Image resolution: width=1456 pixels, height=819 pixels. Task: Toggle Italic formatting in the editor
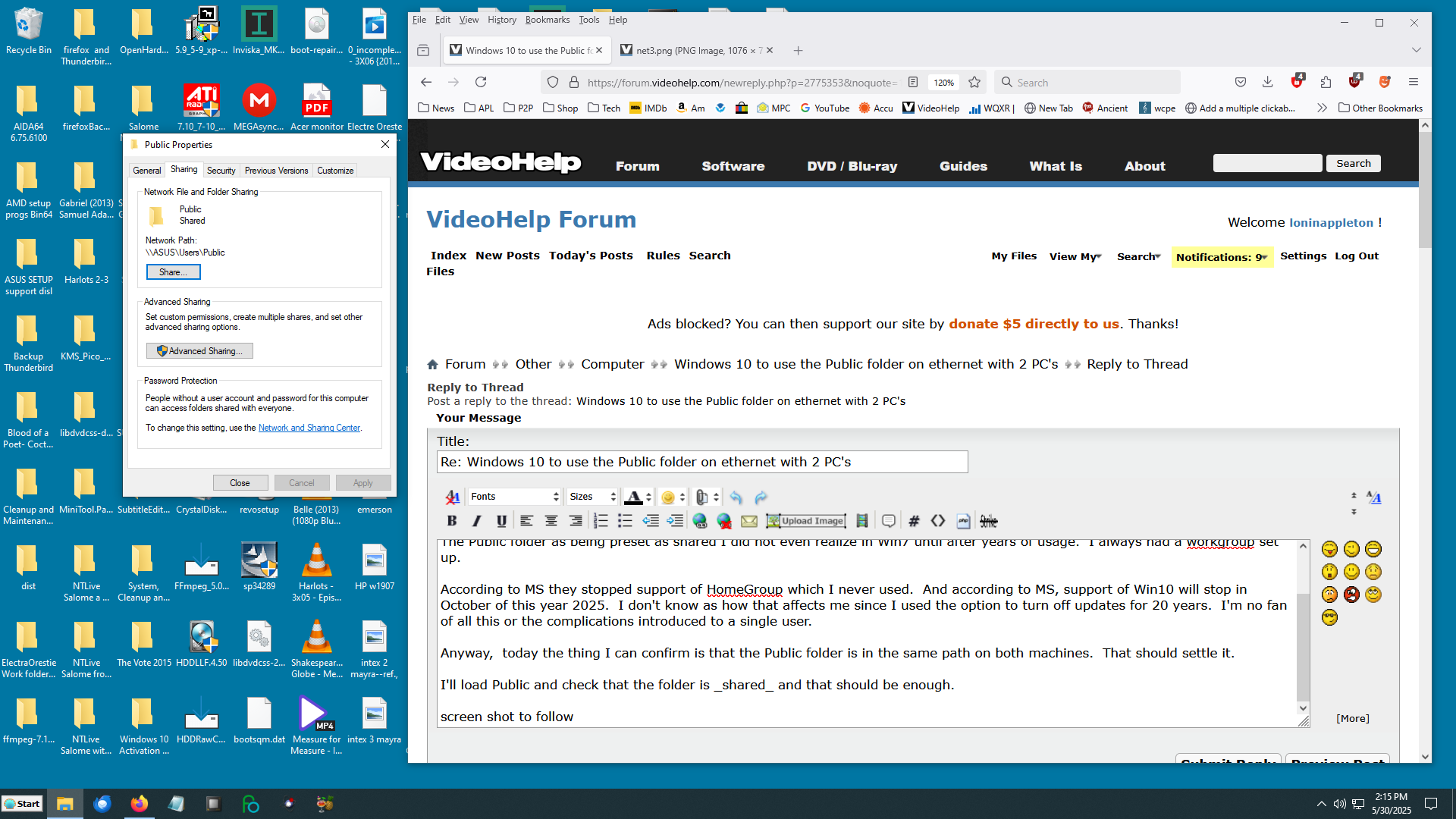point(477,521)
